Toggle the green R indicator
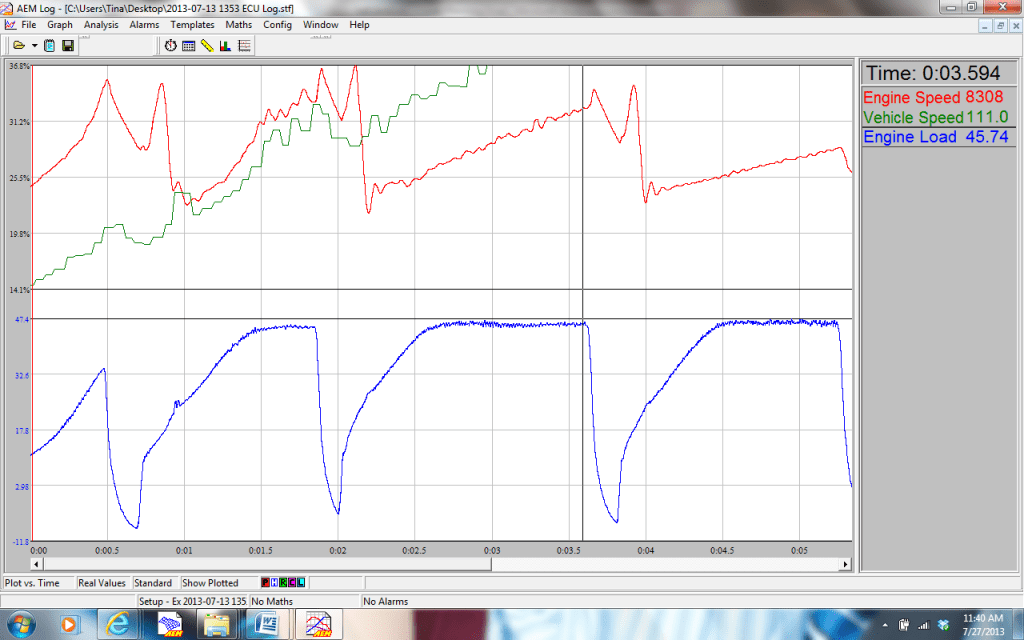Screen dimensions: 1024x640 (283, 583)
